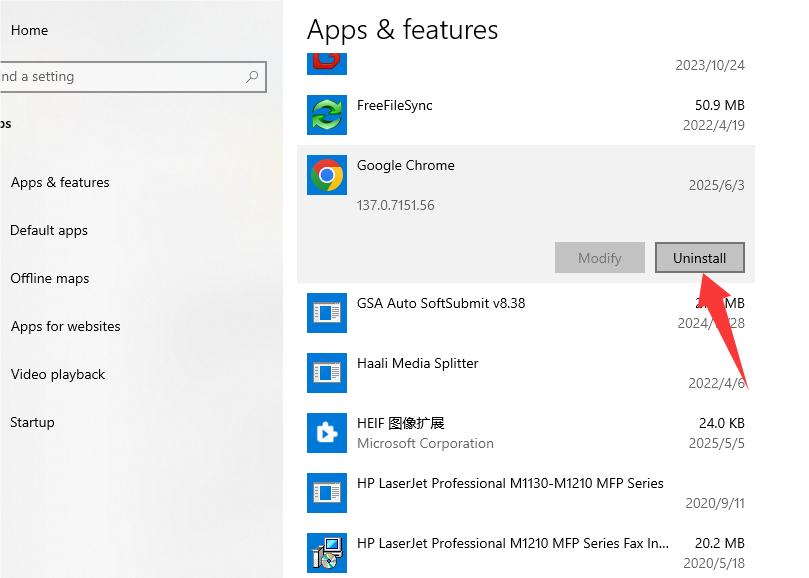This screenshot has height=578, width=809.
Task: Open Apps & features sidebar page
Action: [x=60, y=182]
